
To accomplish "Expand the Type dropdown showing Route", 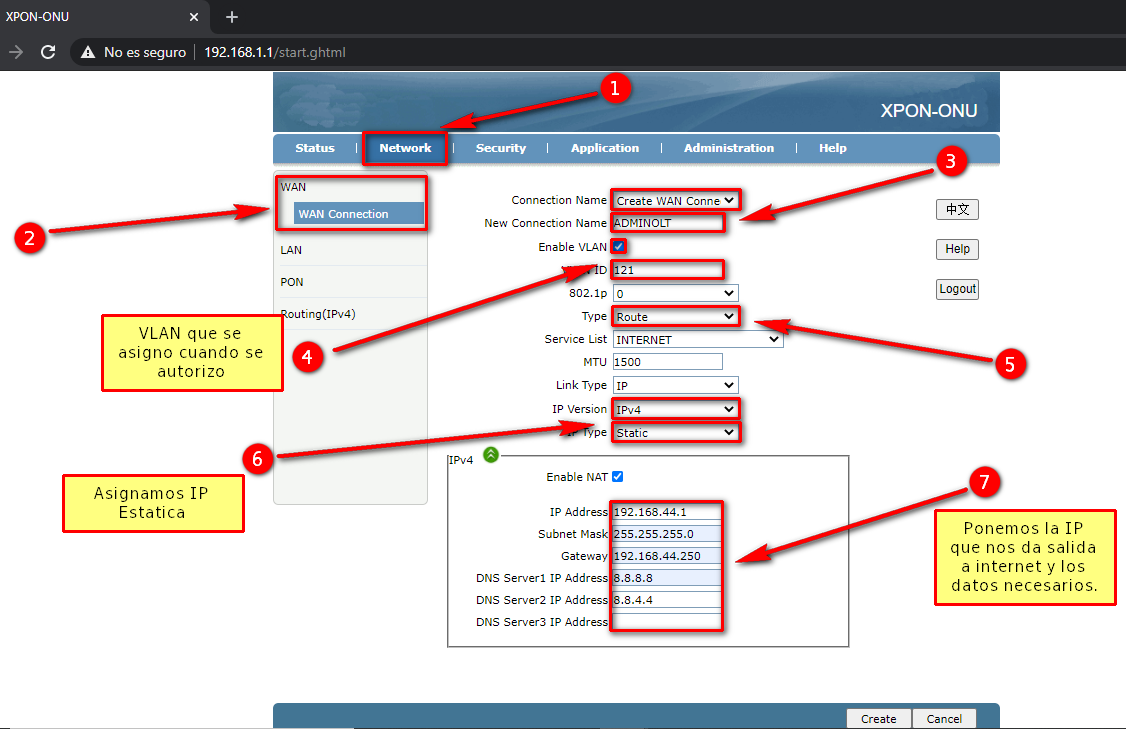I will (676, 317).
